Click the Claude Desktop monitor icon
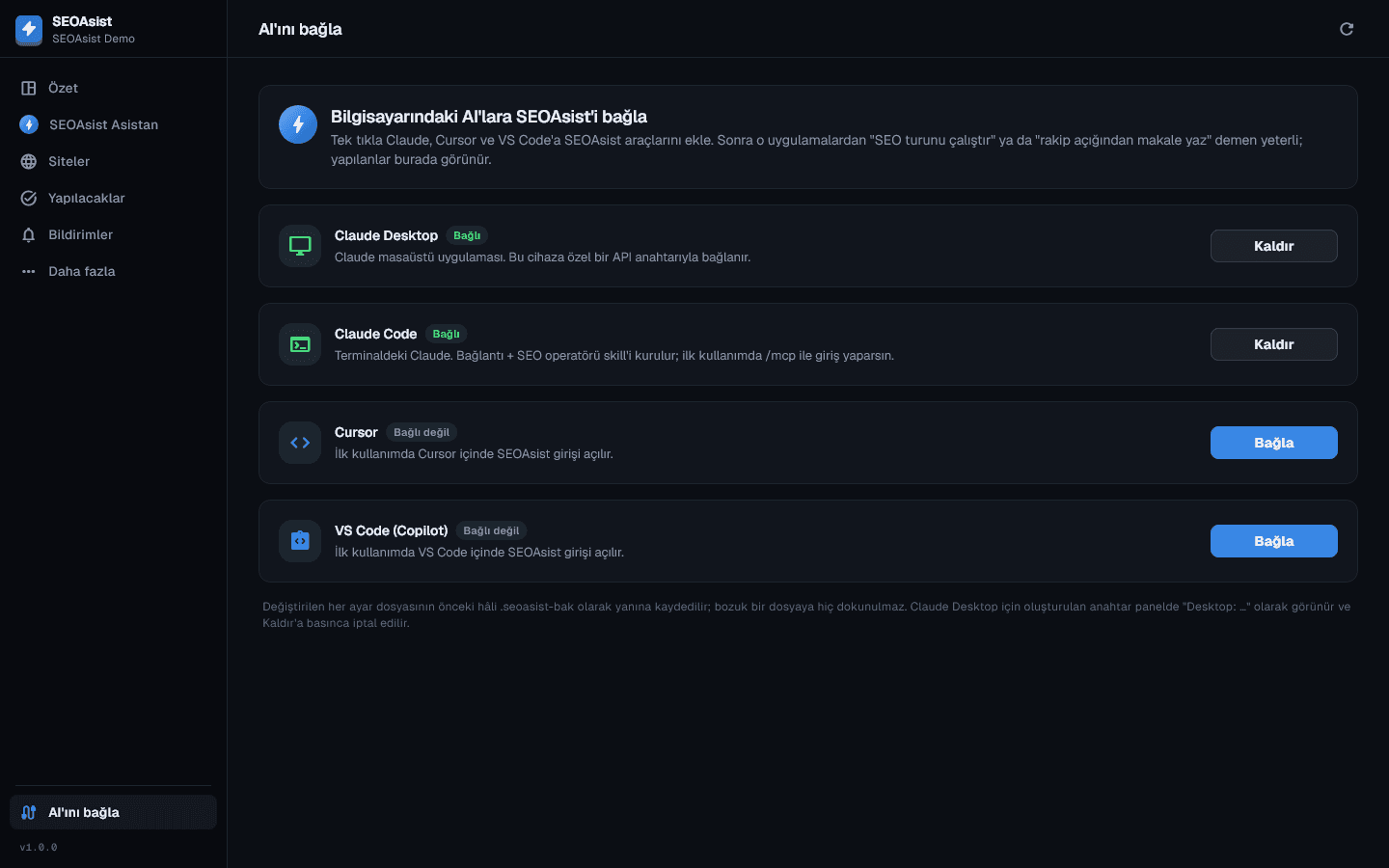This screenshot has width=1389, height=868. [x=300, y=246]
